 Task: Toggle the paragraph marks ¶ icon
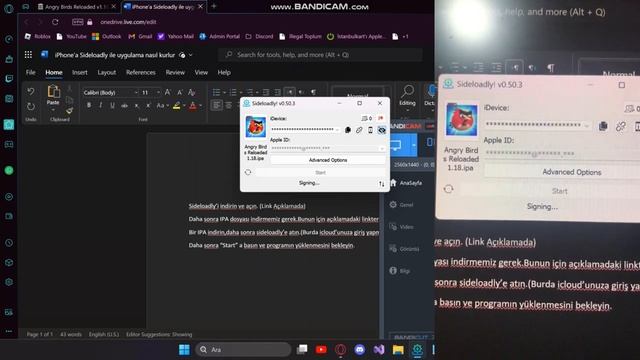click(x=313, y=92)
